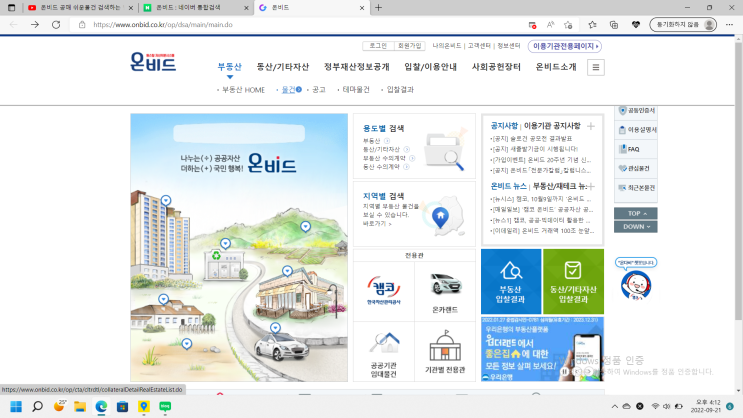The height and width of the screenshot is (418, 743).
Task: Open the 온비드소개 main menu
Action: 556,67
